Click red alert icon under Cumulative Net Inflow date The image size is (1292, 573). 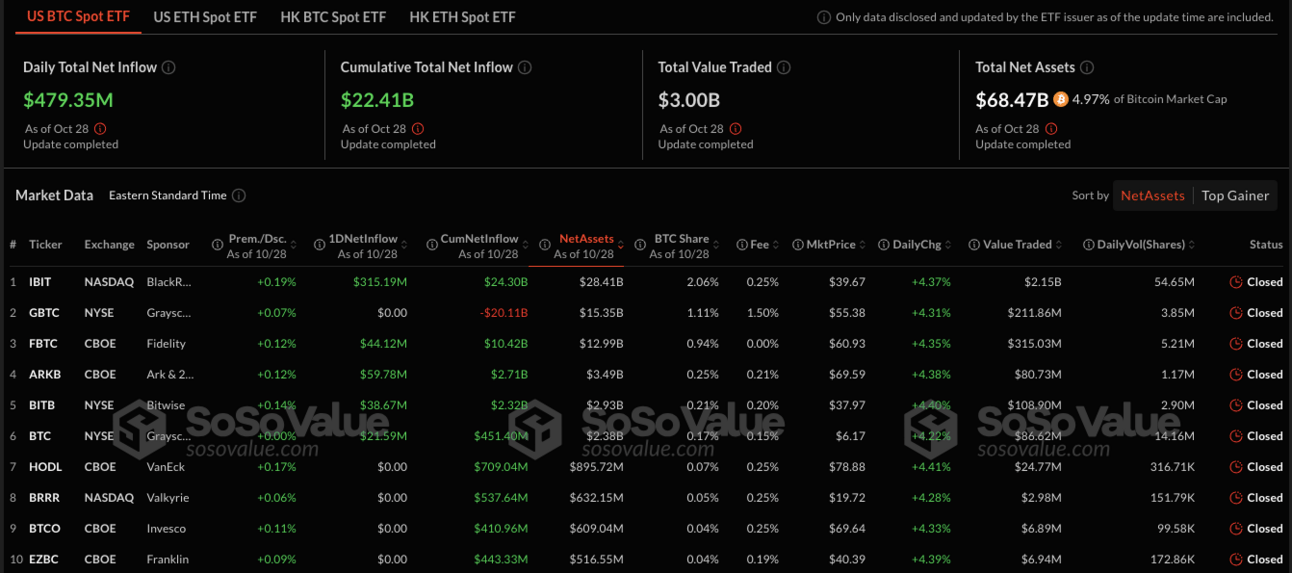point(418,129)
